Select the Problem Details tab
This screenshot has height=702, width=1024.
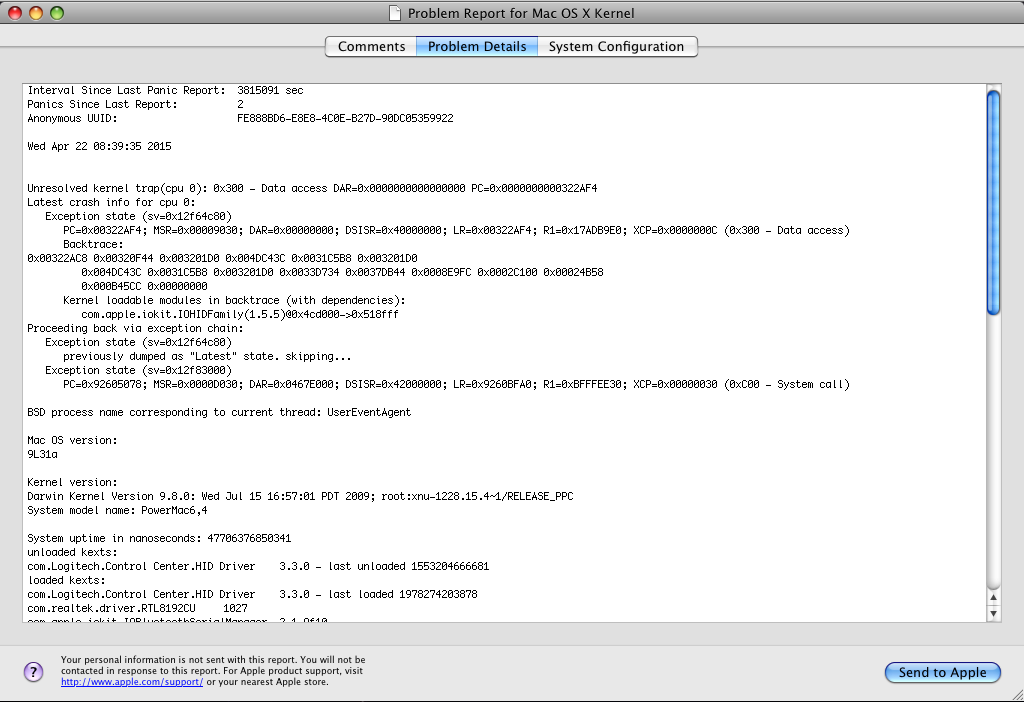click(x=477, y=46)
